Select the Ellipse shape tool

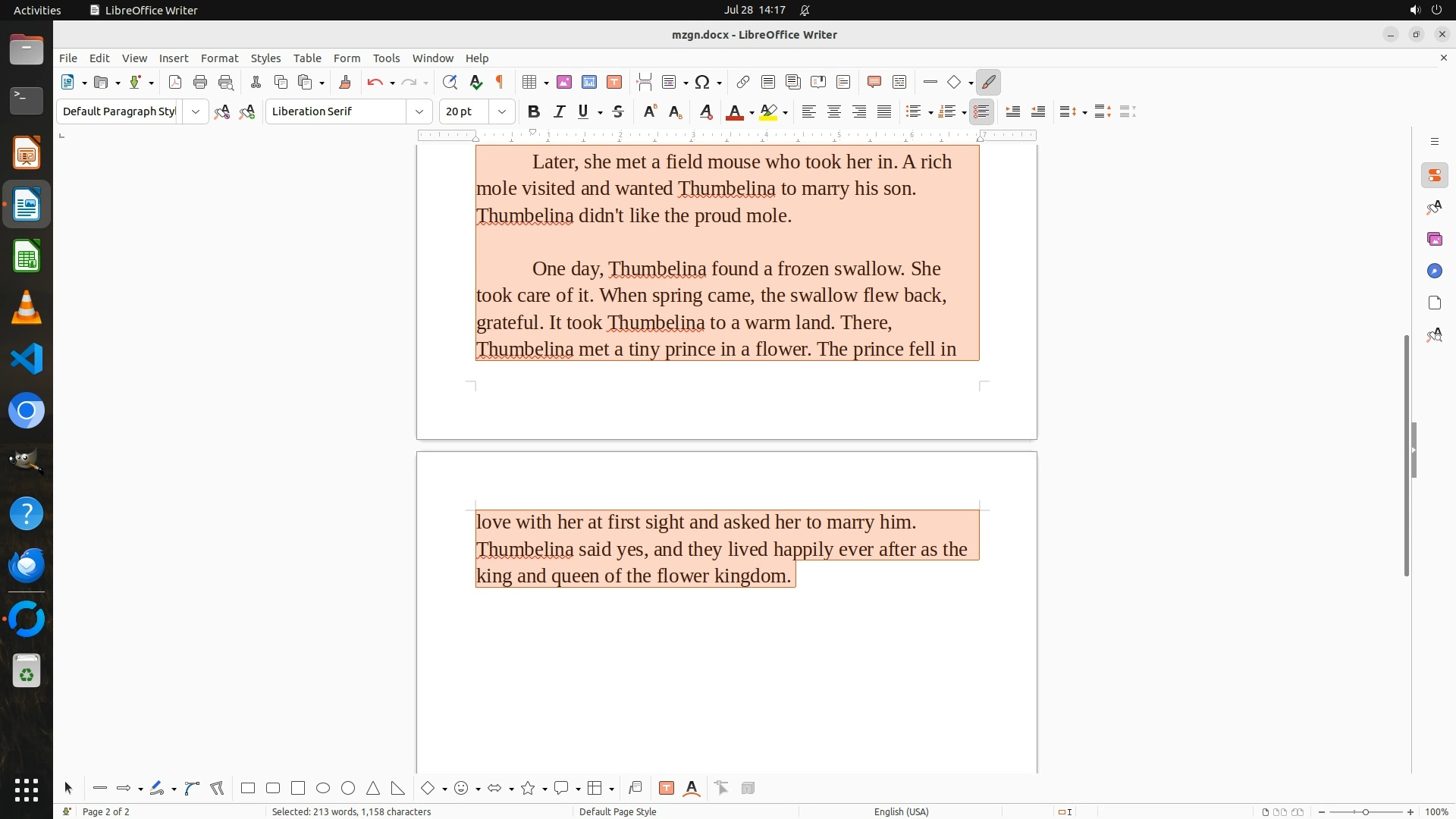[x=323, y=789]
